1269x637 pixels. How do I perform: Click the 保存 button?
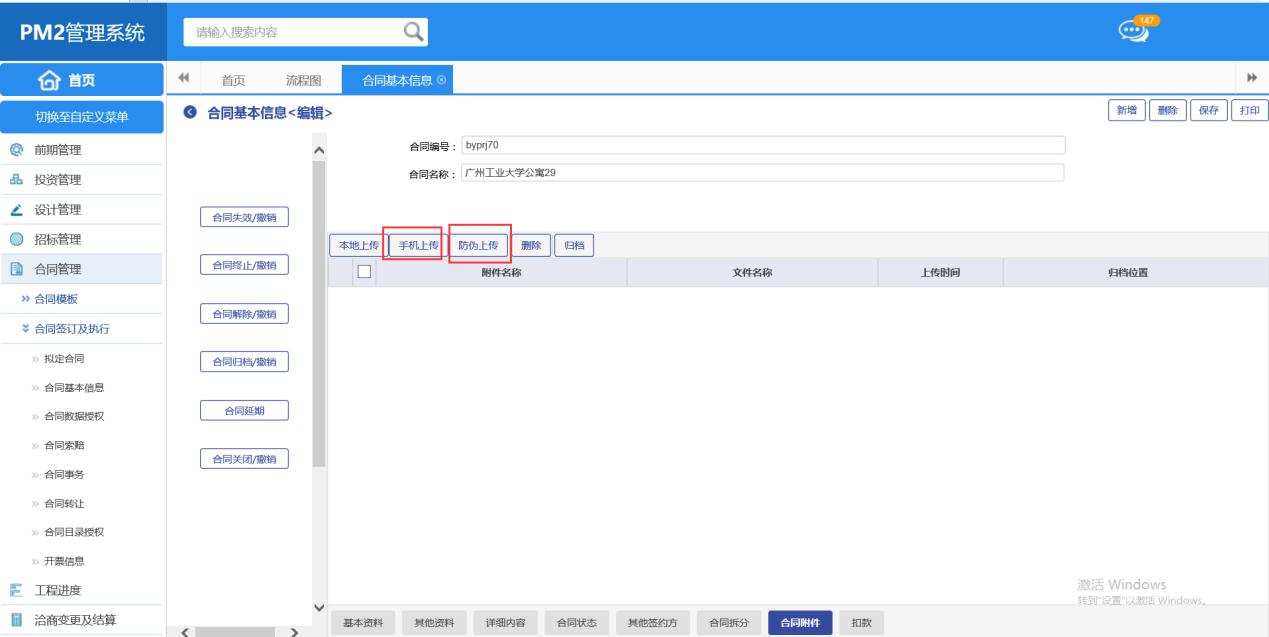pyautogui.click(x=1208, y=111)
